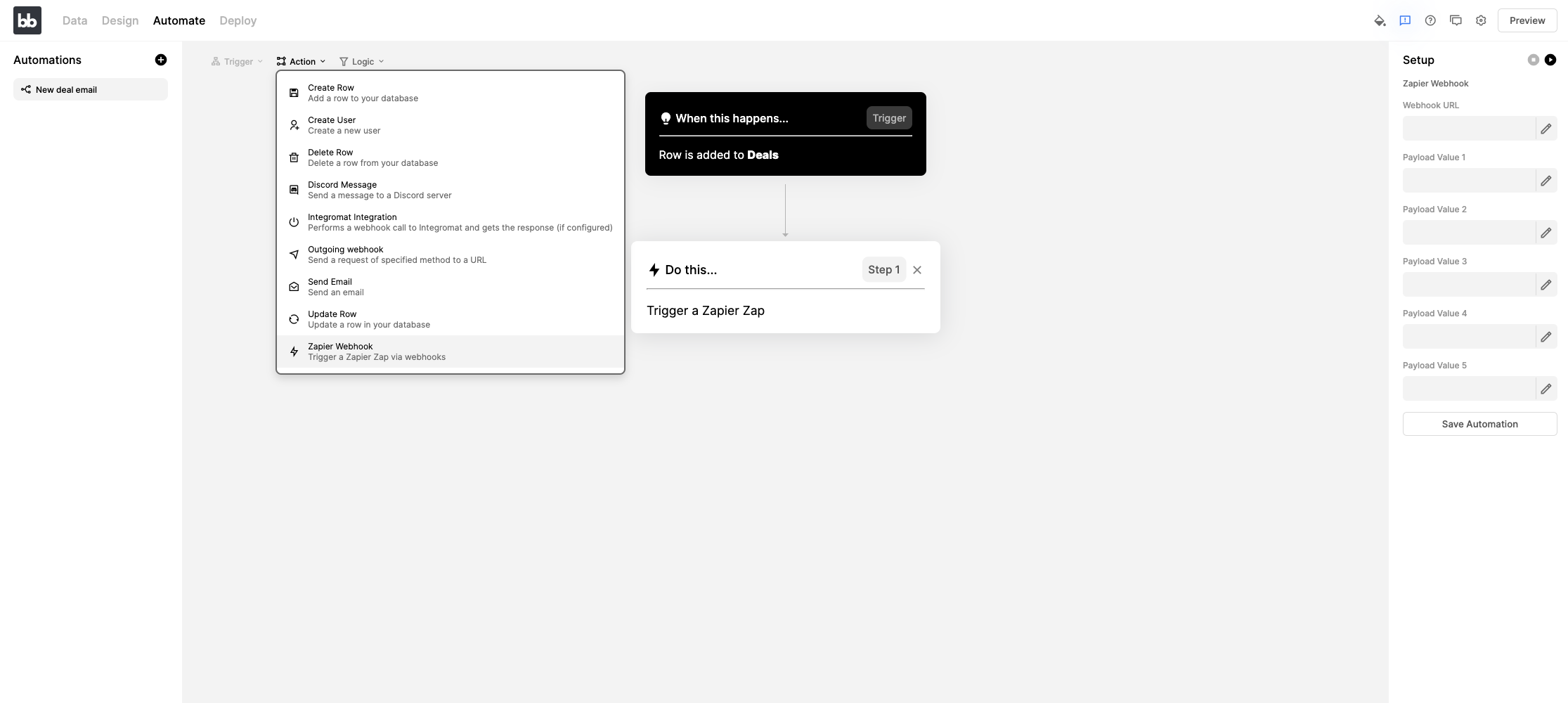Switch to the Deploy tab
The height and width of the screenshot is (703, 1568).
[x=238, y=20]
